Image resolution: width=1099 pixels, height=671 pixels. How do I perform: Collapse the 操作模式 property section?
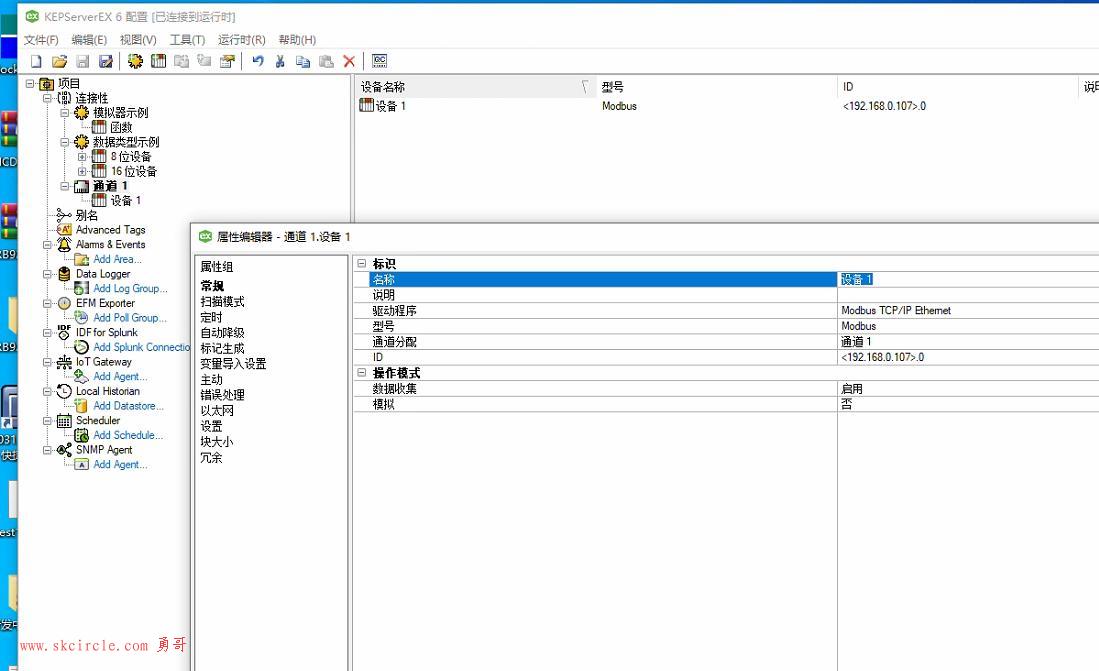pyautogui.click(x=362, y=373)
